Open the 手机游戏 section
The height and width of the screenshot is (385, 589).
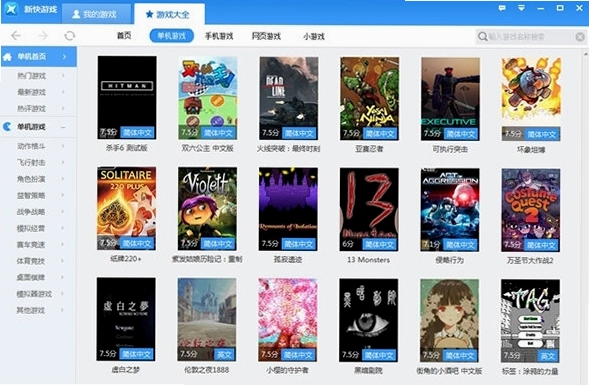click(x=219, y=36)
